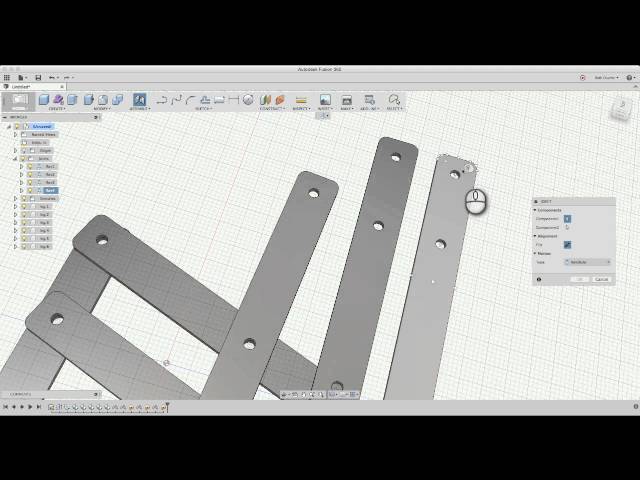This screenshot has width=640, height=480.
Task: Collapse the Alignment section in Joint dialog
Action: 535,236
